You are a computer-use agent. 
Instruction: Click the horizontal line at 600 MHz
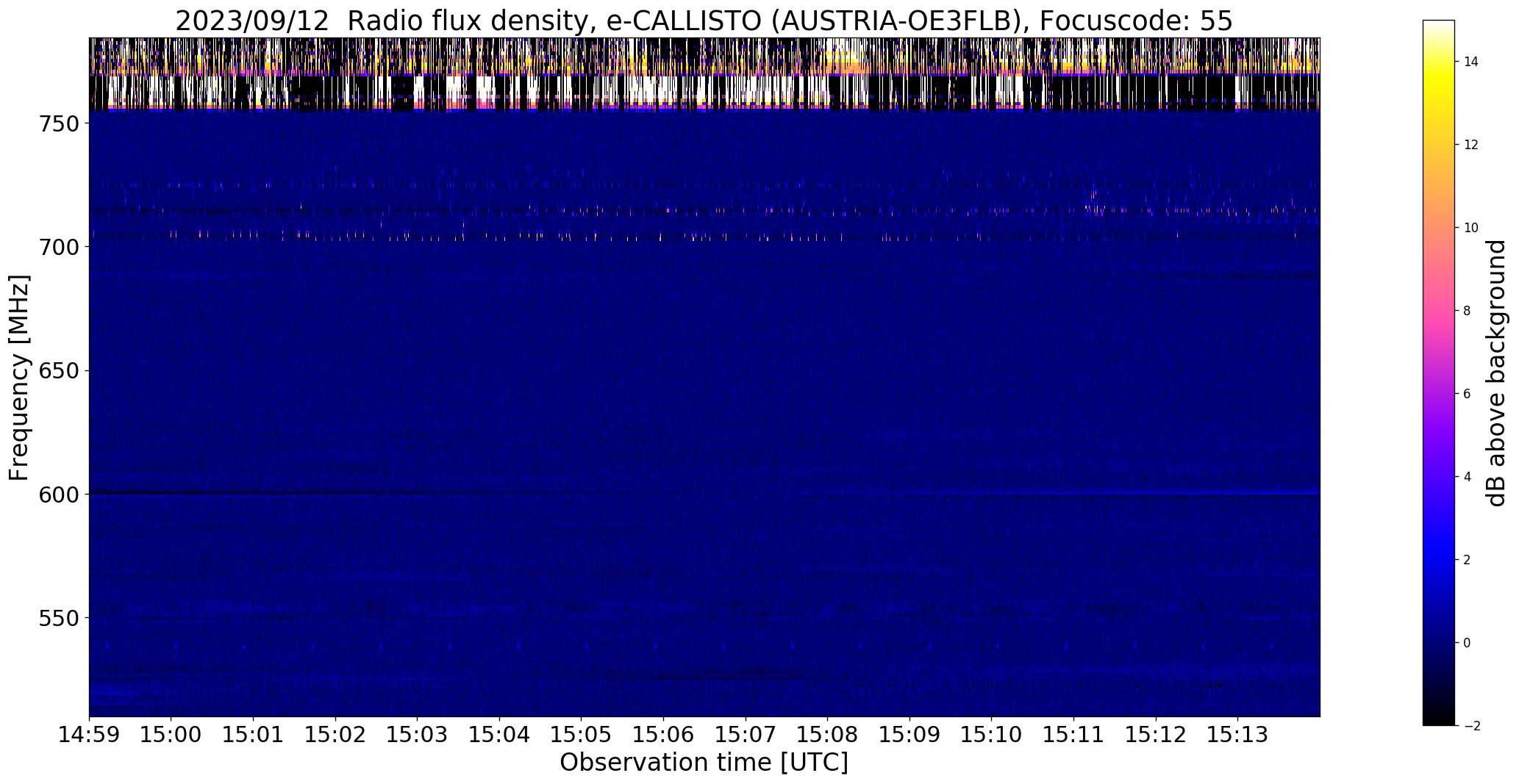coord(704,494)
